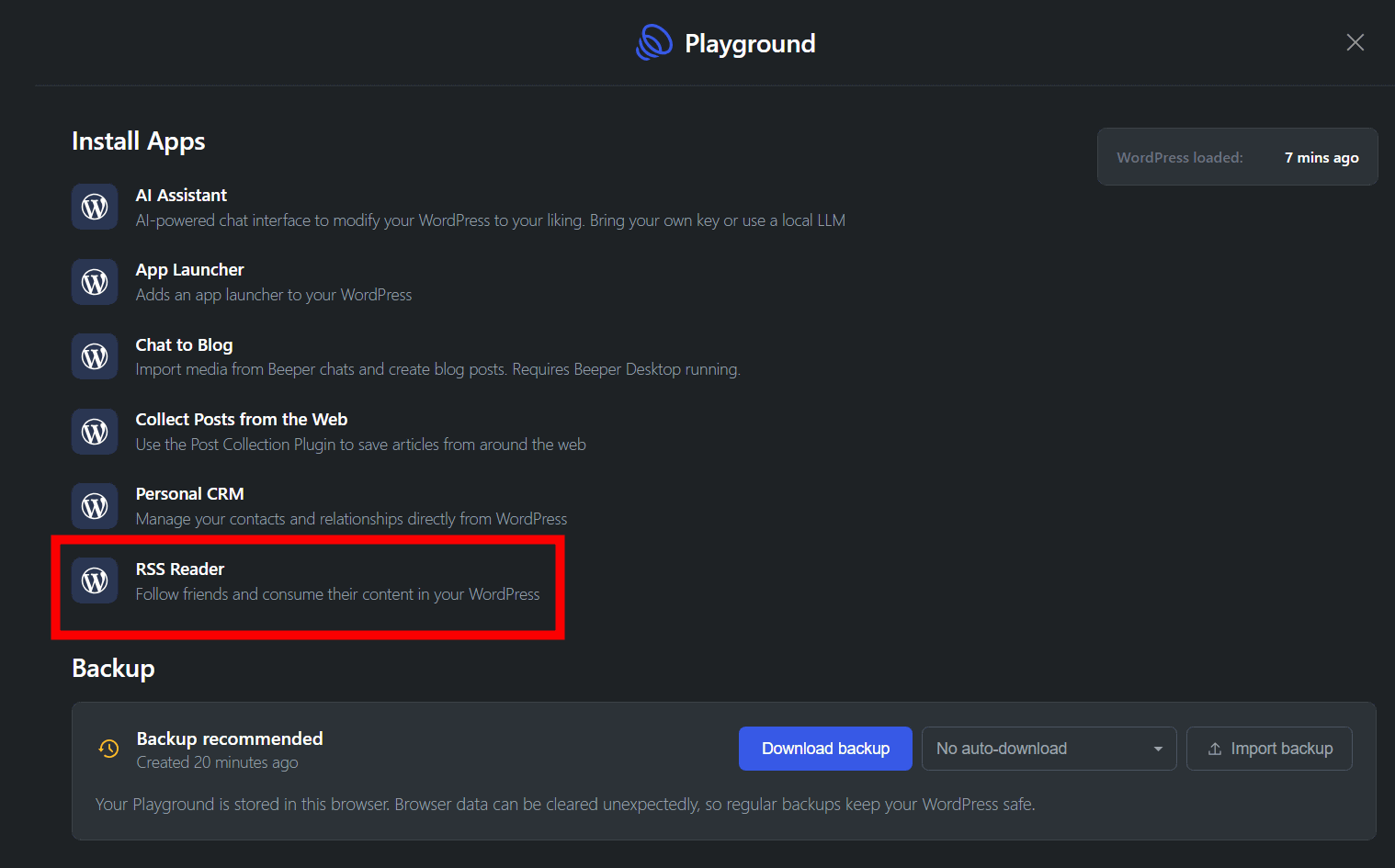1395x868 pixels.
Task: Click 'Use the Post Collection Plugin' description
Action: (x=361, y=445)
